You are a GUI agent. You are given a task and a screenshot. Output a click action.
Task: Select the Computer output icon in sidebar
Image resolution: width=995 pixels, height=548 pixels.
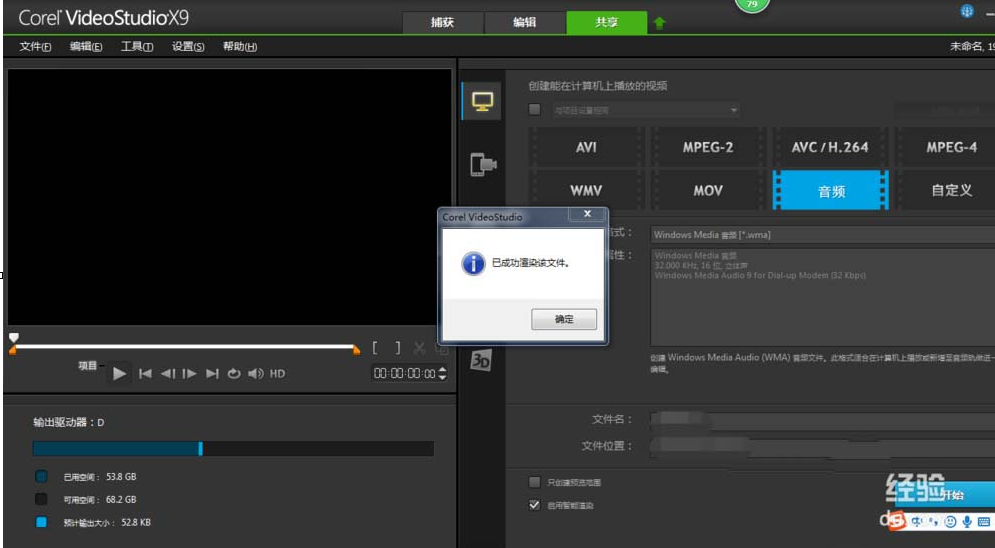(483, 101)
